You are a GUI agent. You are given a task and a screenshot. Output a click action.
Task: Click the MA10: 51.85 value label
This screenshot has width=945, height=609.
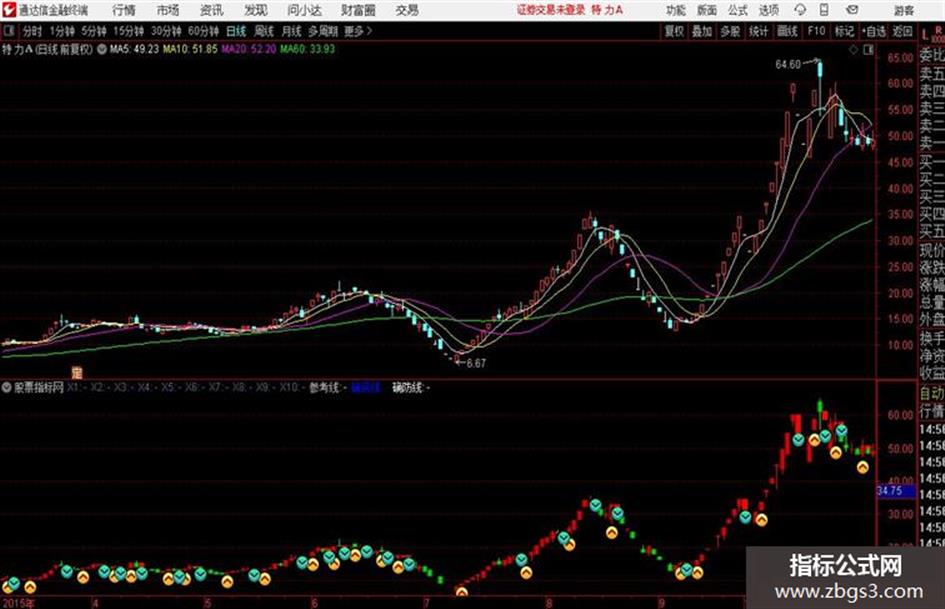190,49
